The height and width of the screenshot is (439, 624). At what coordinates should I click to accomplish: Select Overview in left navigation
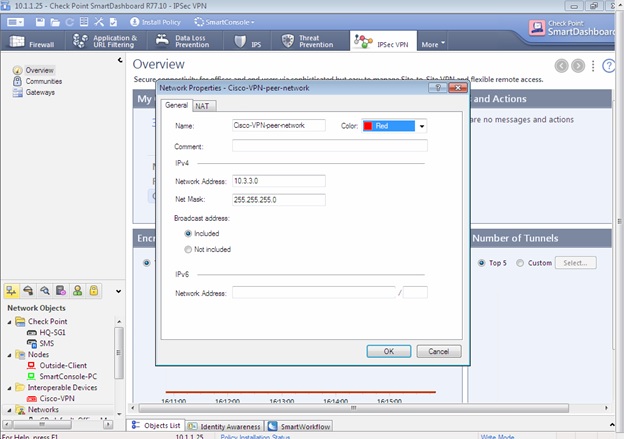[x=39, y=70]
